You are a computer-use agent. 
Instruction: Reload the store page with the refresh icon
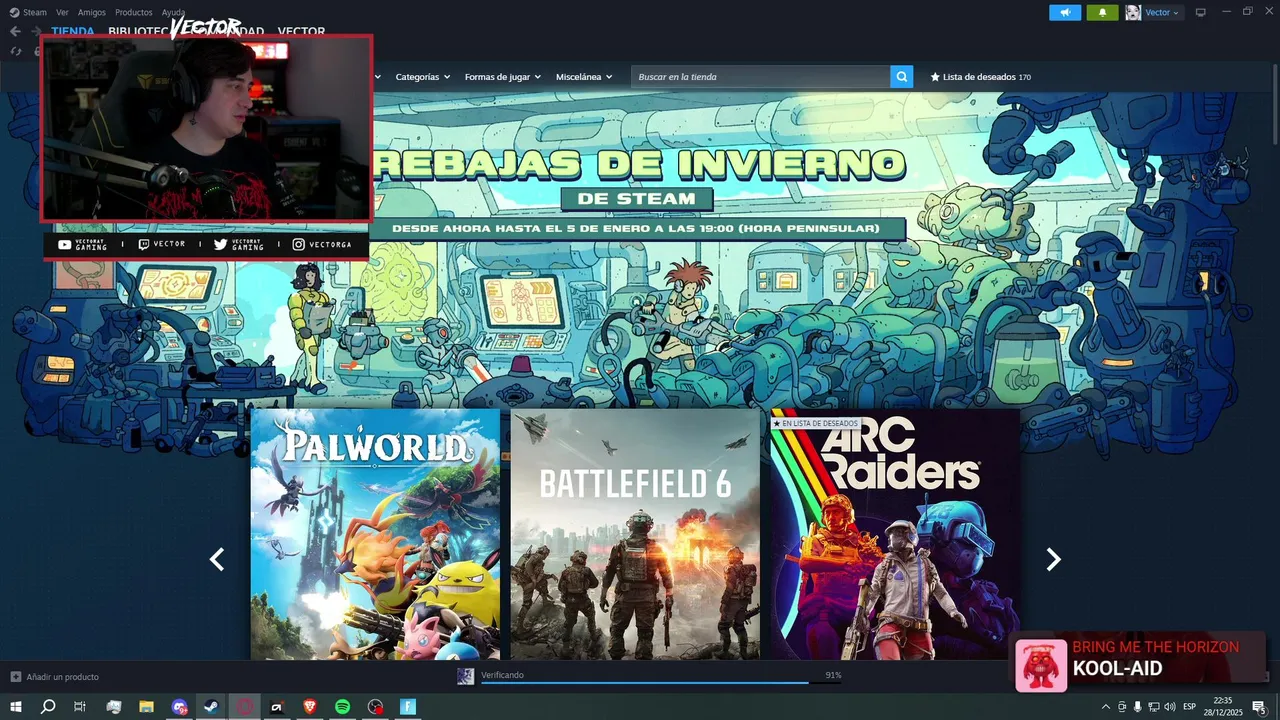16,51
